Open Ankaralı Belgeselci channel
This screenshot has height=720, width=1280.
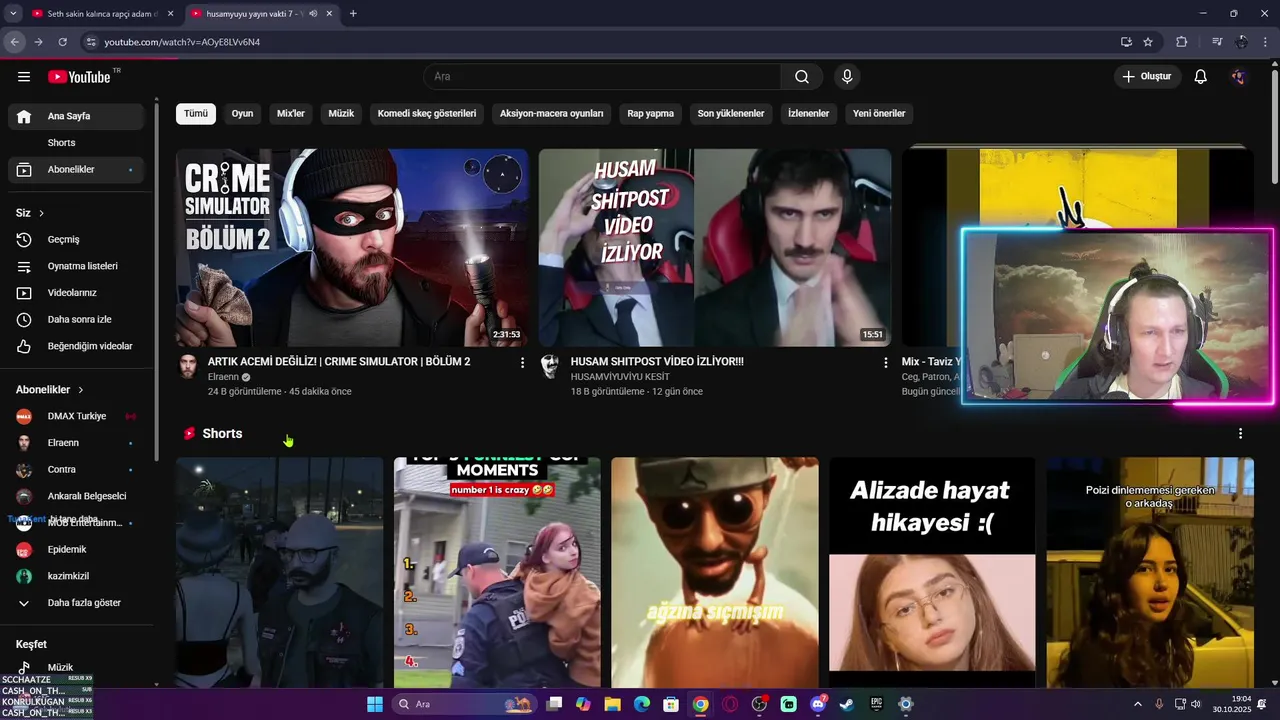(76, 496)
